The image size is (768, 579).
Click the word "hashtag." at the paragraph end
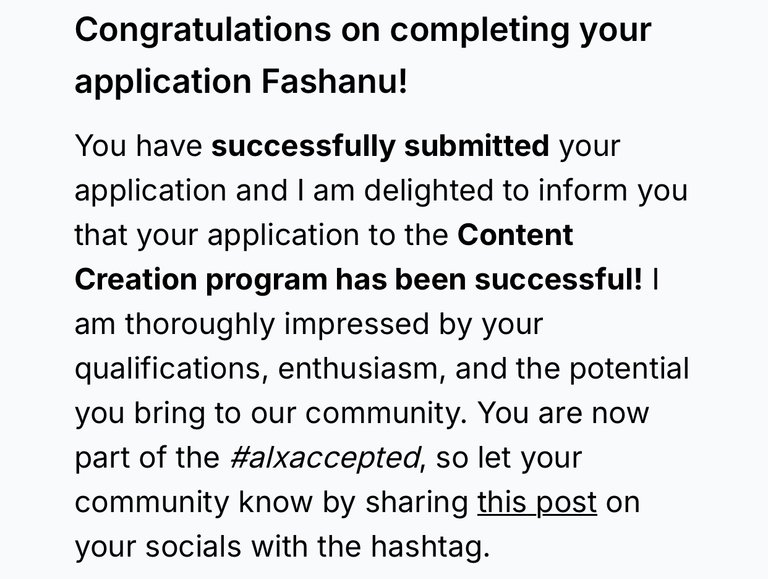[x=430, y=548]
